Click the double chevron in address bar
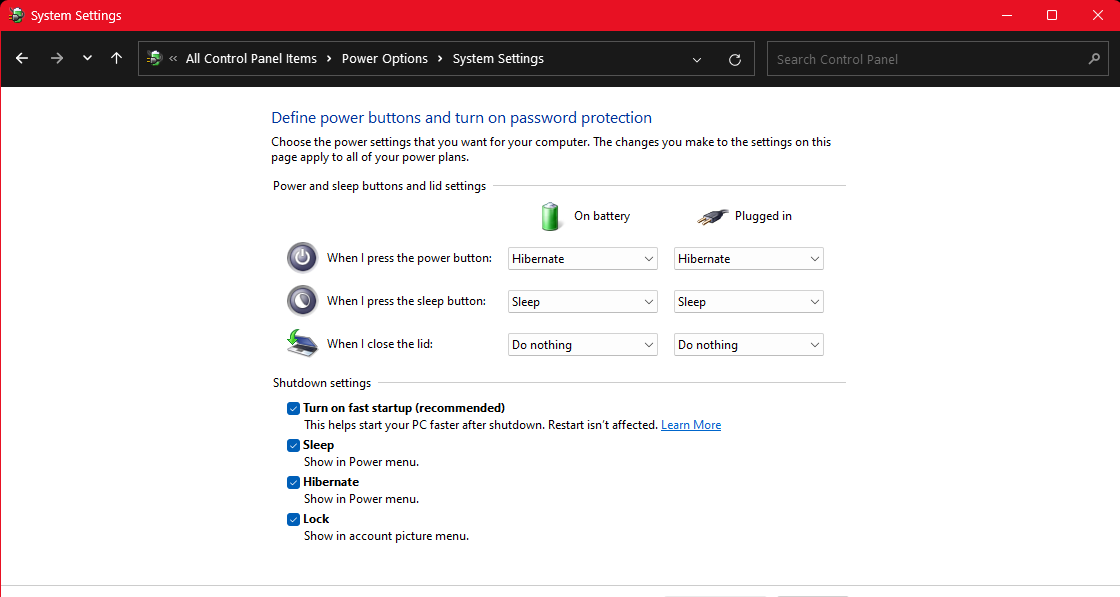This screenshot has width=1120, height=597. click(x=173, y=59)
